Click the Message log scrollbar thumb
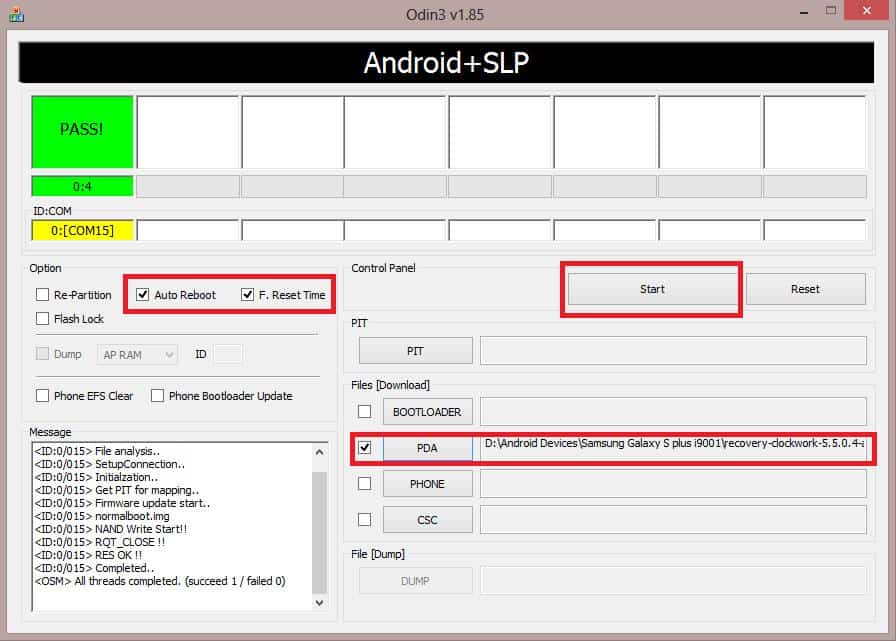This screenshot has height=641, width=896. (319, 531)
